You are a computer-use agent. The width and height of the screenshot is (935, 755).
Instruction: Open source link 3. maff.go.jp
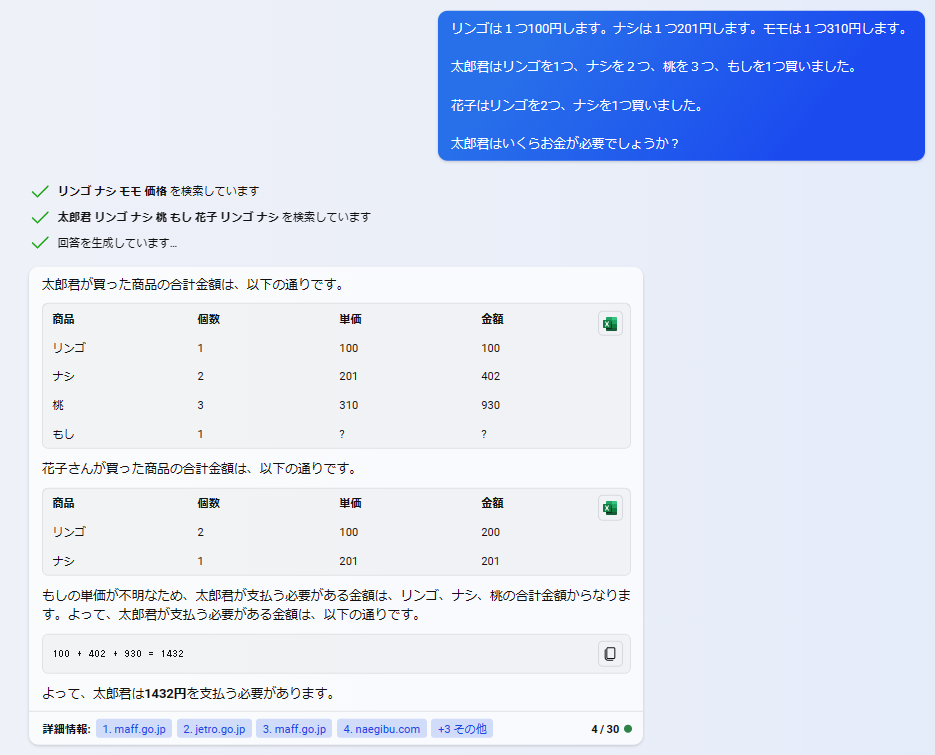tap(294, 729)
